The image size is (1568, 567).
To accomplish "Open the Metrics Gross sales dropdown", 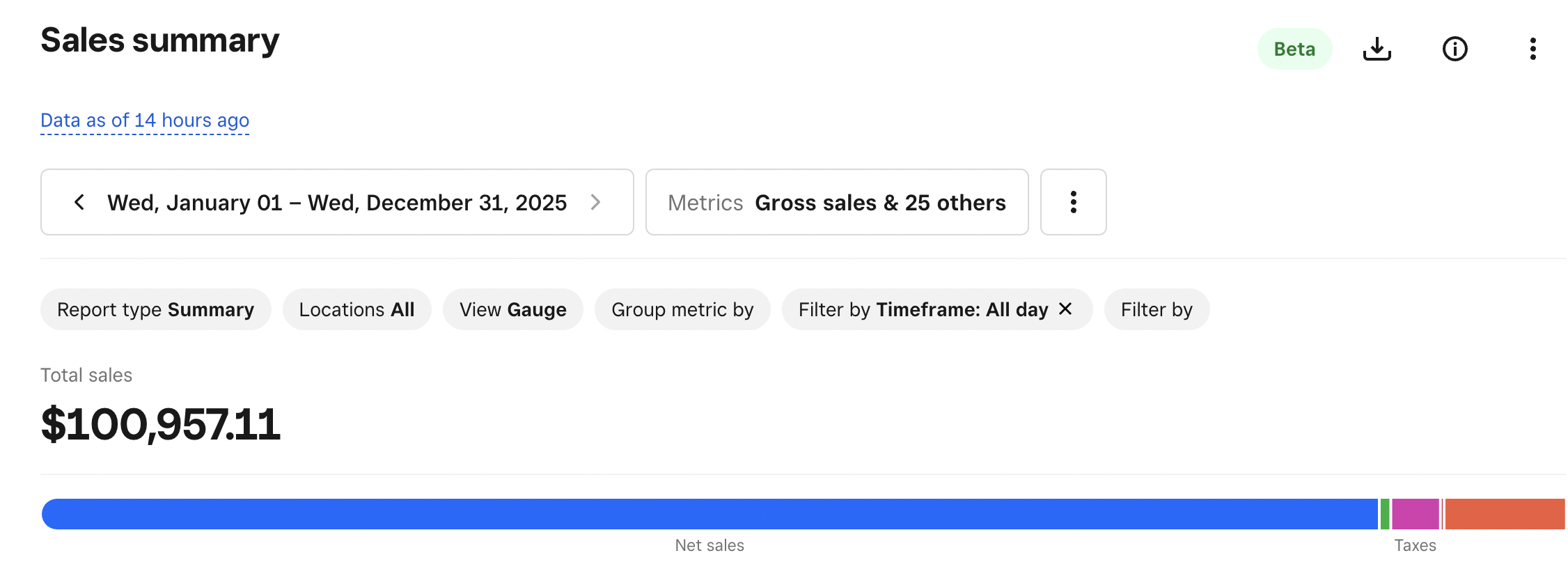I will [x=836, y=202].
